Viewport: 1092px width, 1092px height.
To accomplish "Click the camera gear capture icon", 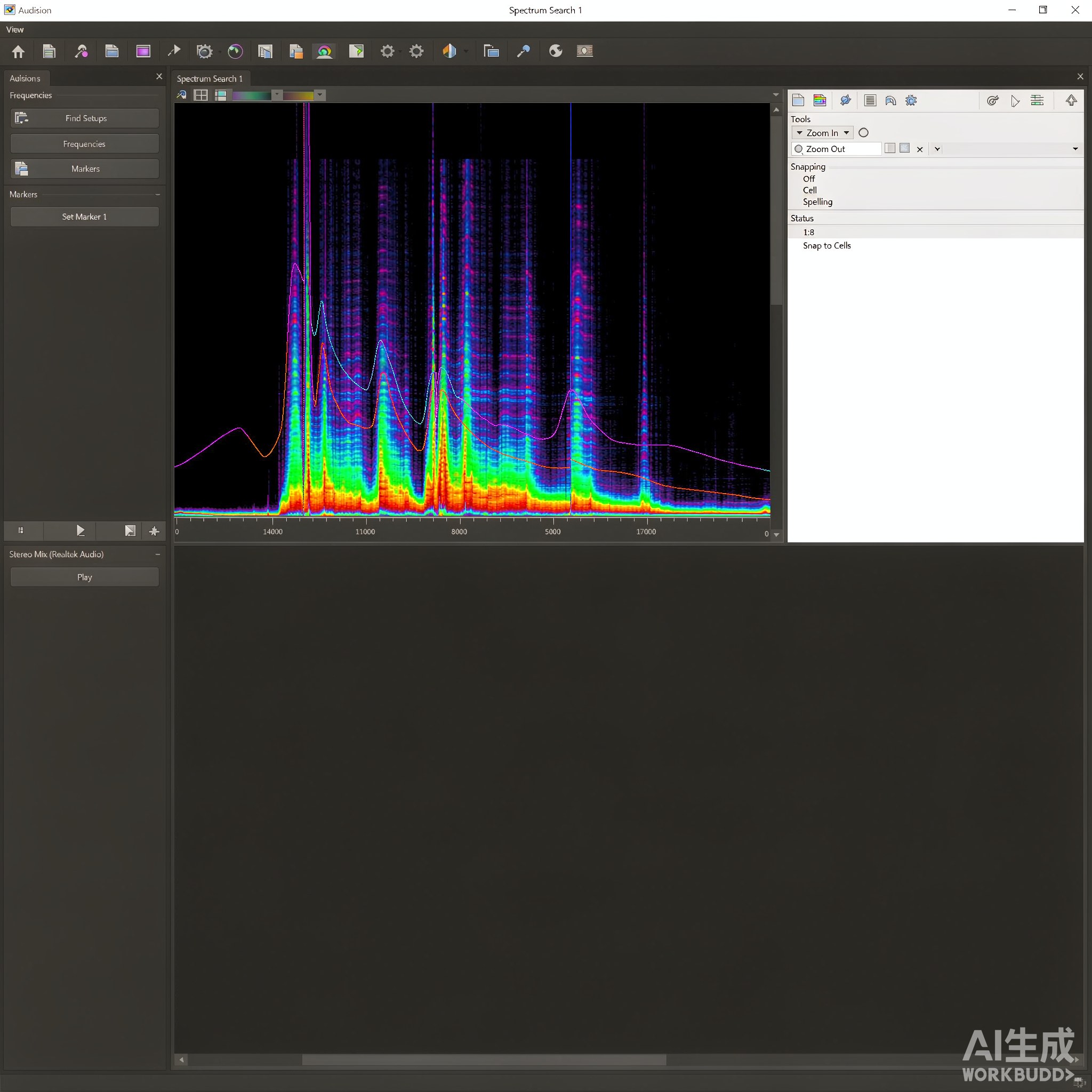I will 204,51.
